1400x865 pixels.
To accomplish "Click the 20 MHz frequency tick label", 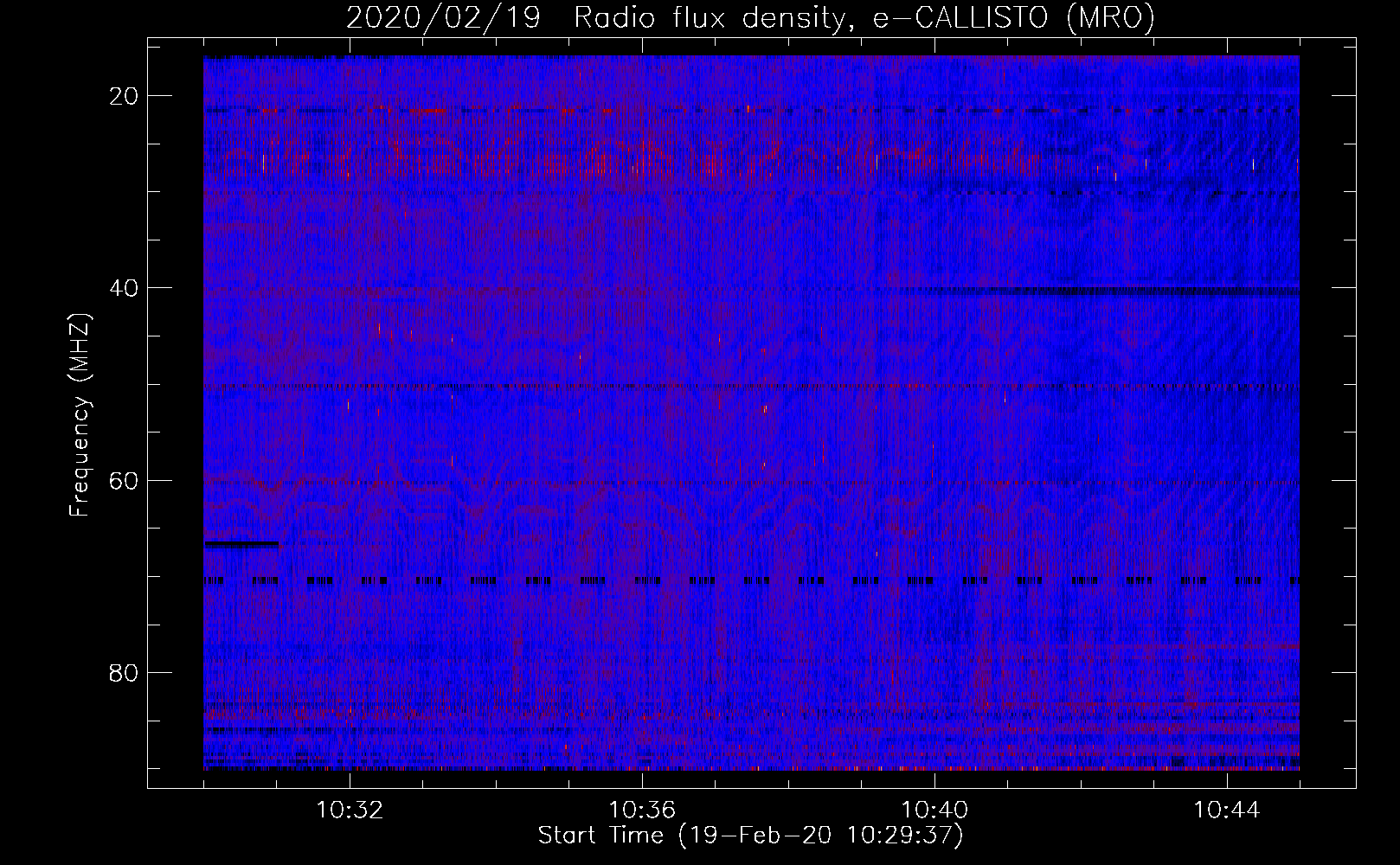I will (125, 96).
